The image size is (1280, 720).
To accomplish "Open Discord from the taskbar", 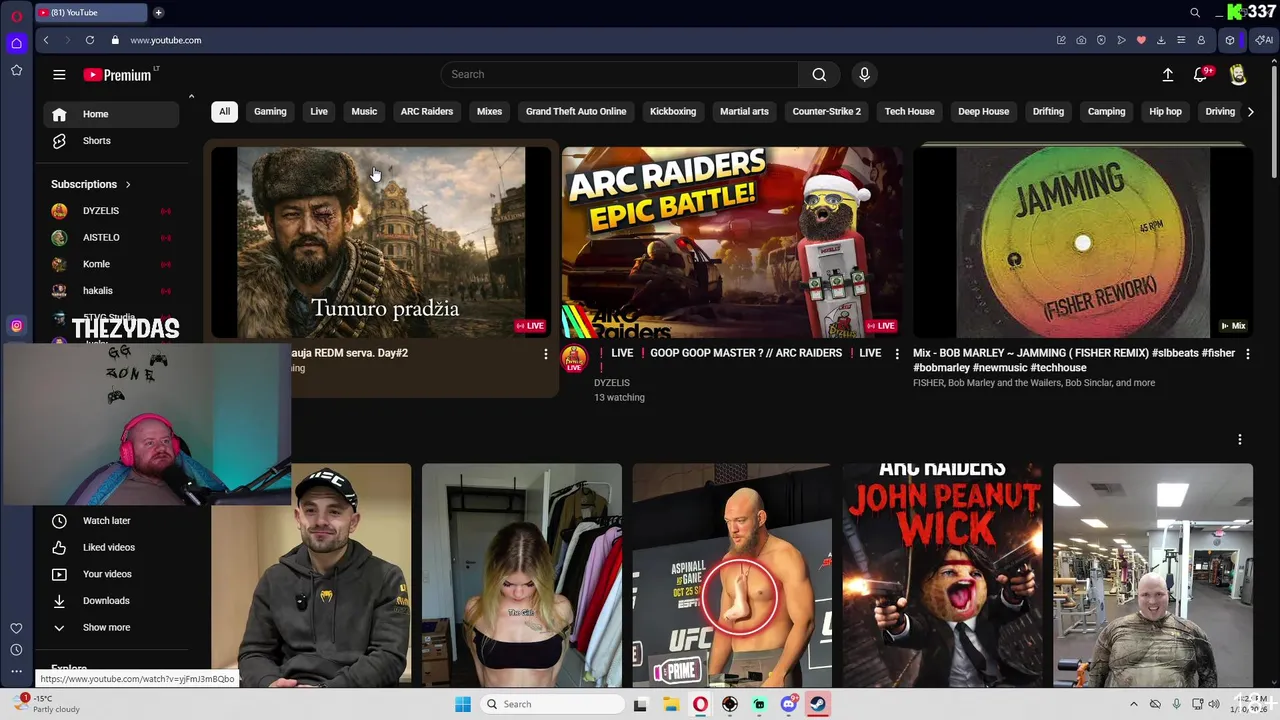I will [789, 704].
